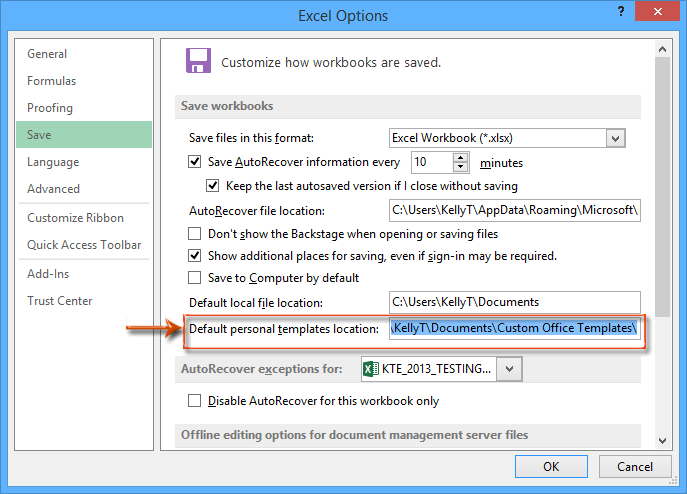Toggle Show additional places for saving
This screenshot has width=687, height=494.
pyautogui.click(x=196, y=256)
